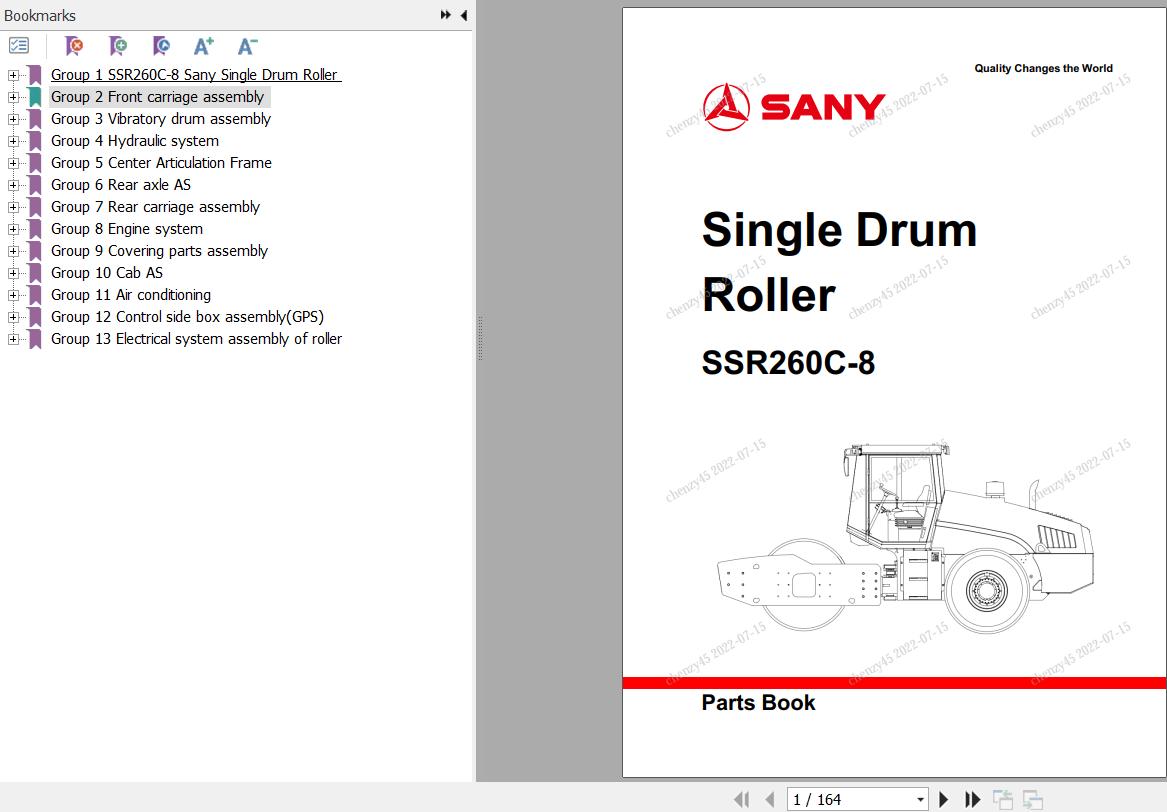Go to next page arrow
The image size is (1167, 812).
pyautogui.click(x=944, y=799)
